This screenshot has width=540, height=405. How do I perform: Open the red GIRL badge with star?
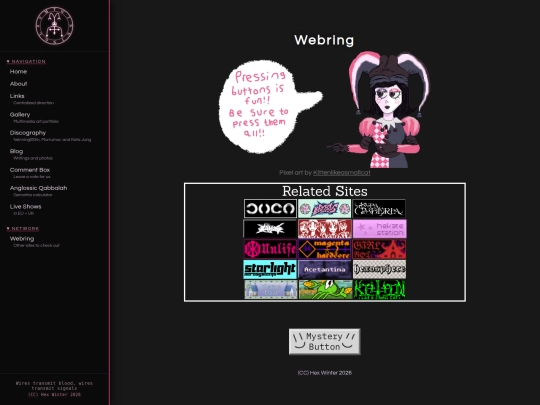pos(380,249)
